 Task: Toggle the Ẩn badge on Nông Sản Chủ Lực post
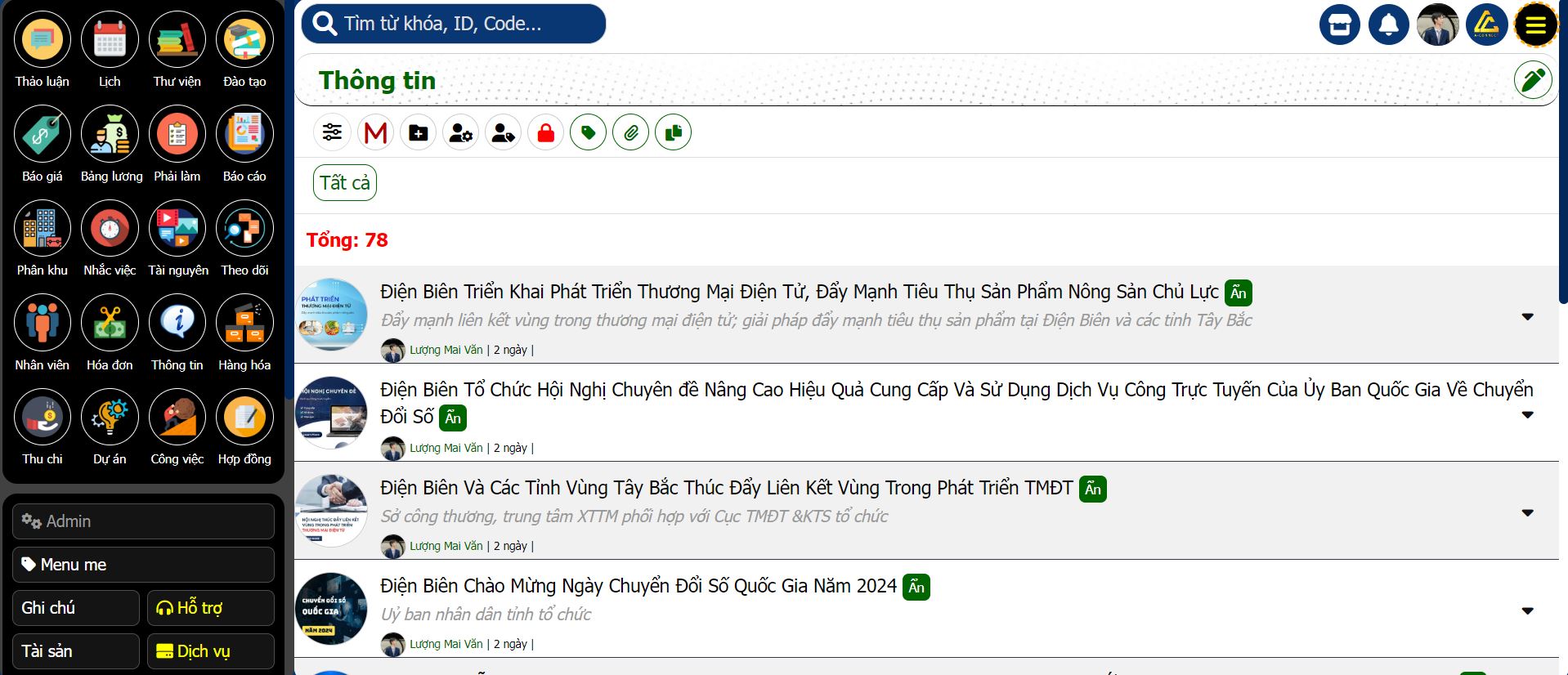pyautogui.click(x=1238, y=293)
